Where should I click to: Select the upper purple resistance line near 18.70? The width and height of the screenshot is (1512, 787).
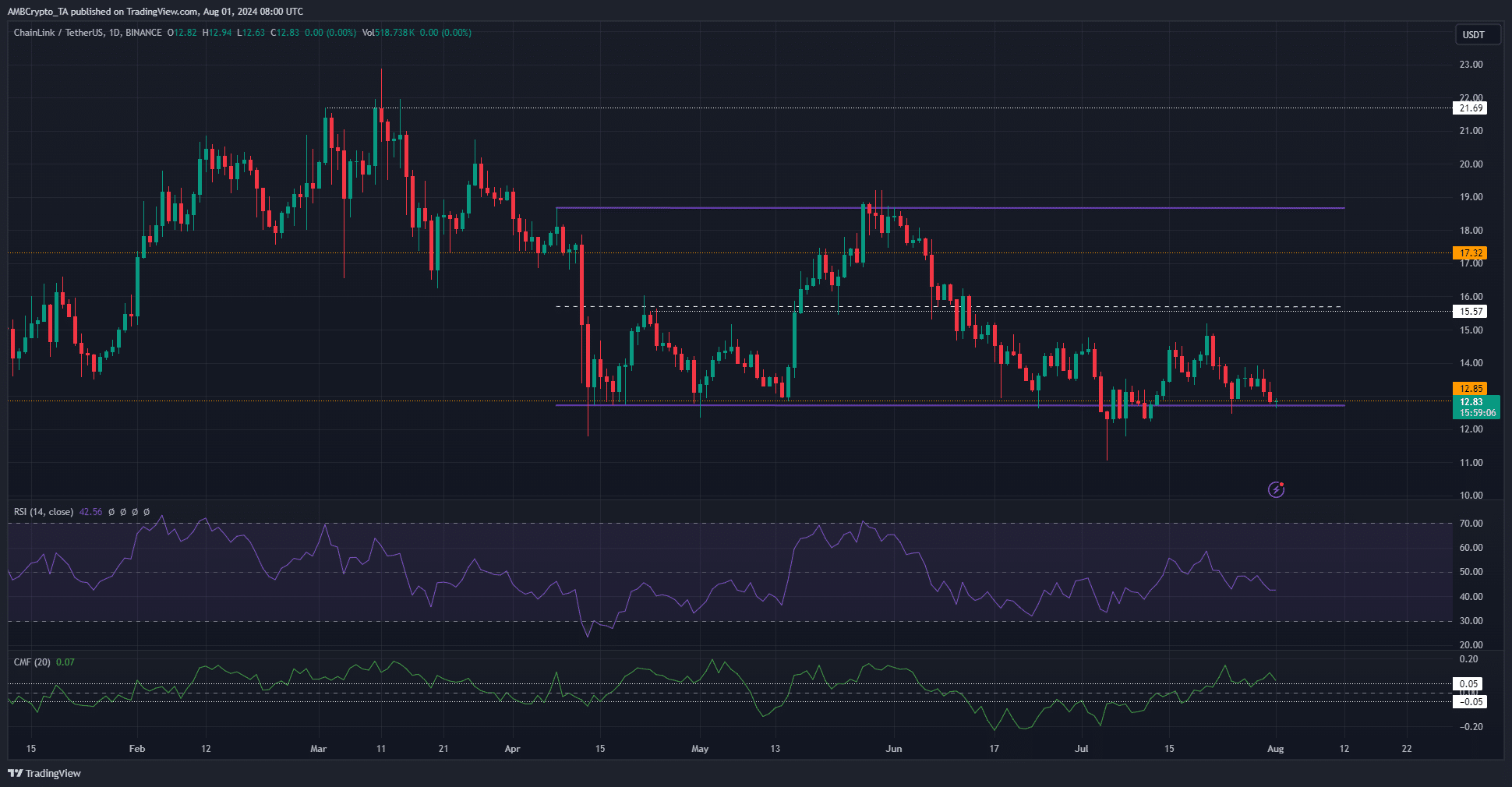tap(949, 208)
